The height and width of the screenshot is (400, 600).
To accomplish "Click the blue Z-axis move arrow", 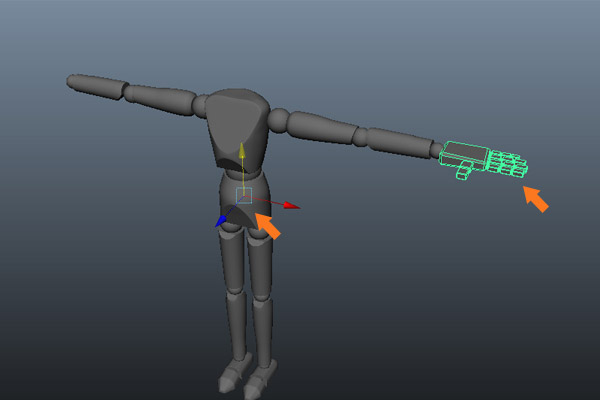I will point(221,221).
